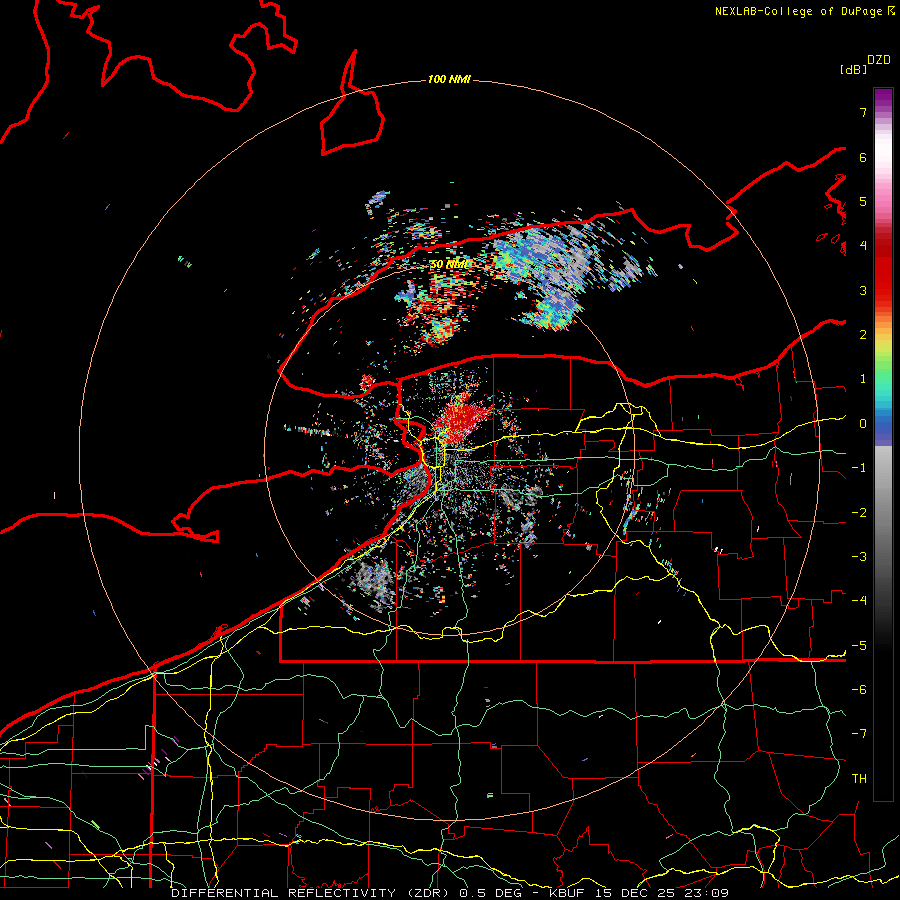Click the TH threshold label on the scale
900x900 pixels.
(x=859, y=778)
